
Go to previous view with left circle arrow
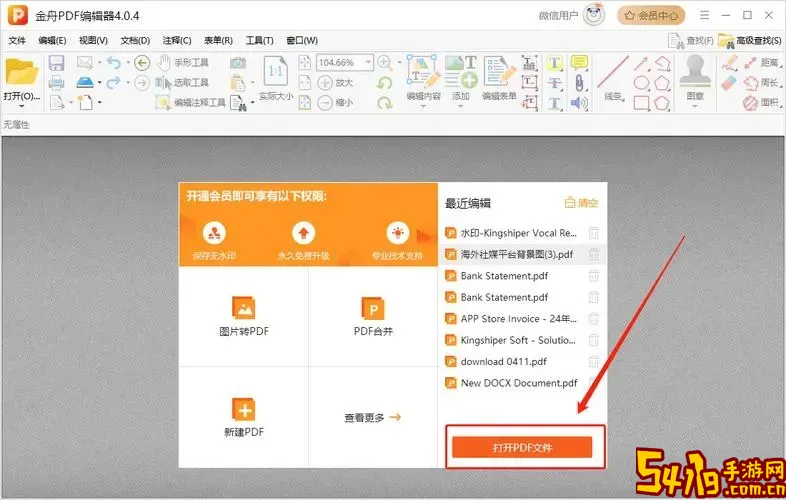[142, 63]
